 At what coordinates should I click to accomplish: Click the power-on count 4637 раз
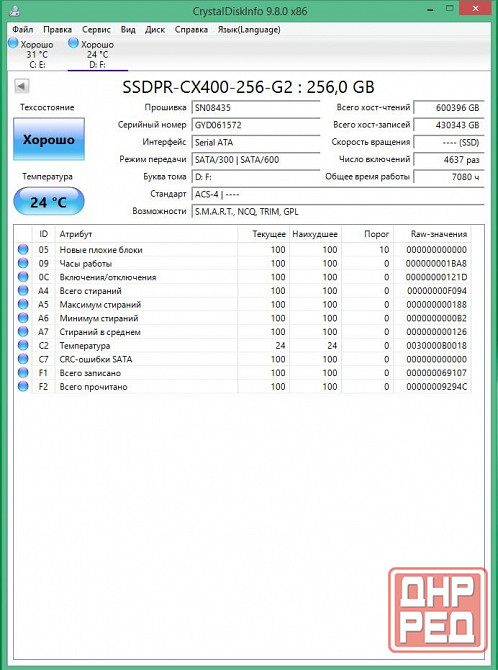449,159
